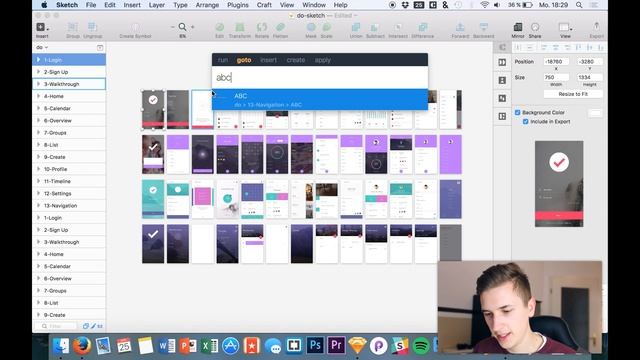Switch to the run tab
The height and width of the screenshot is (360, 640).
click(x=223, y=60)
